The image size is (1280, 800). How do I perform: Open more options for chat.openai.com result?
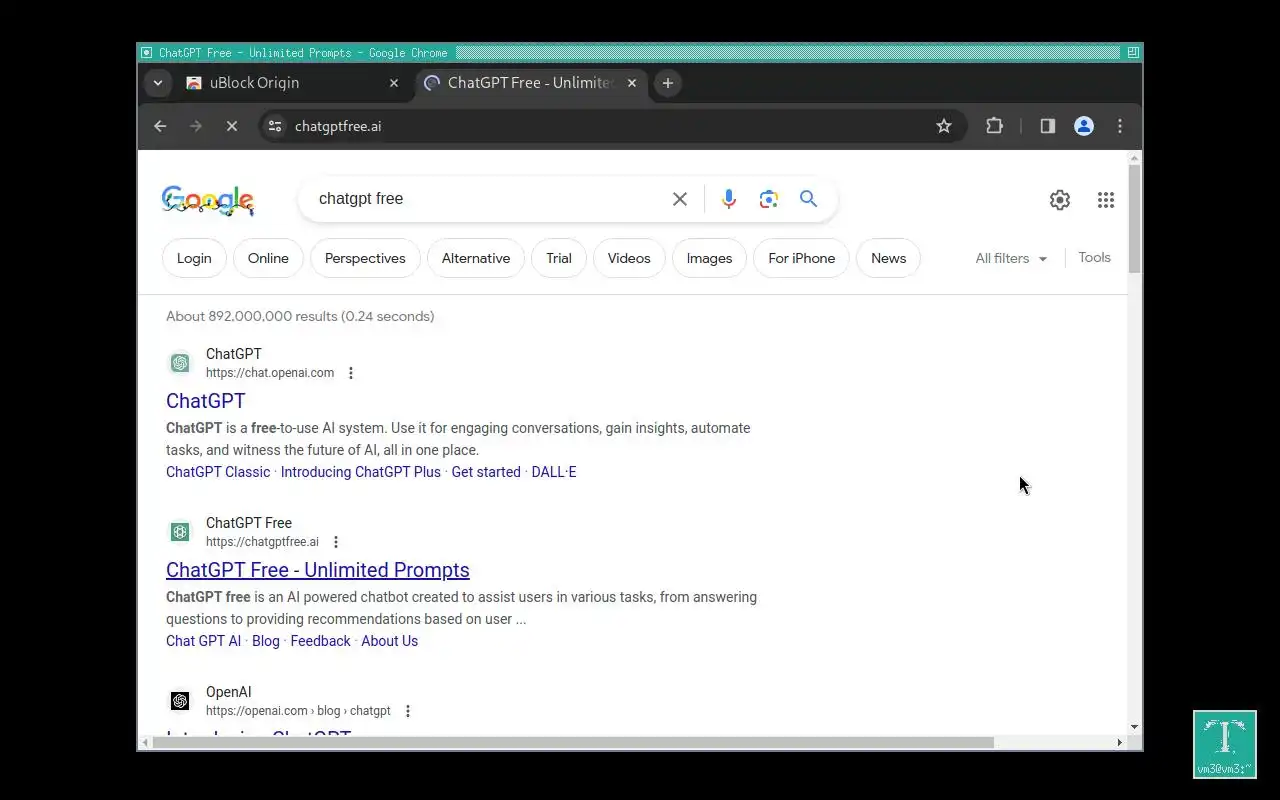point(351,373)
